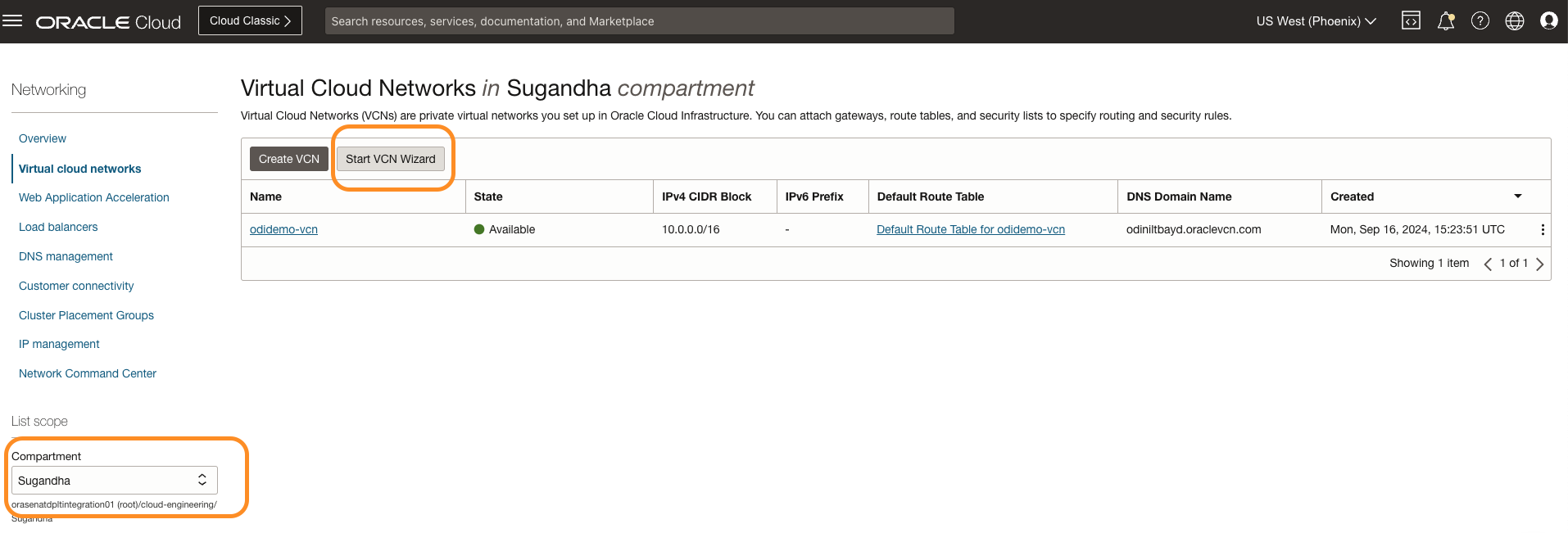Click the List scope heading

tap(39, 421)
